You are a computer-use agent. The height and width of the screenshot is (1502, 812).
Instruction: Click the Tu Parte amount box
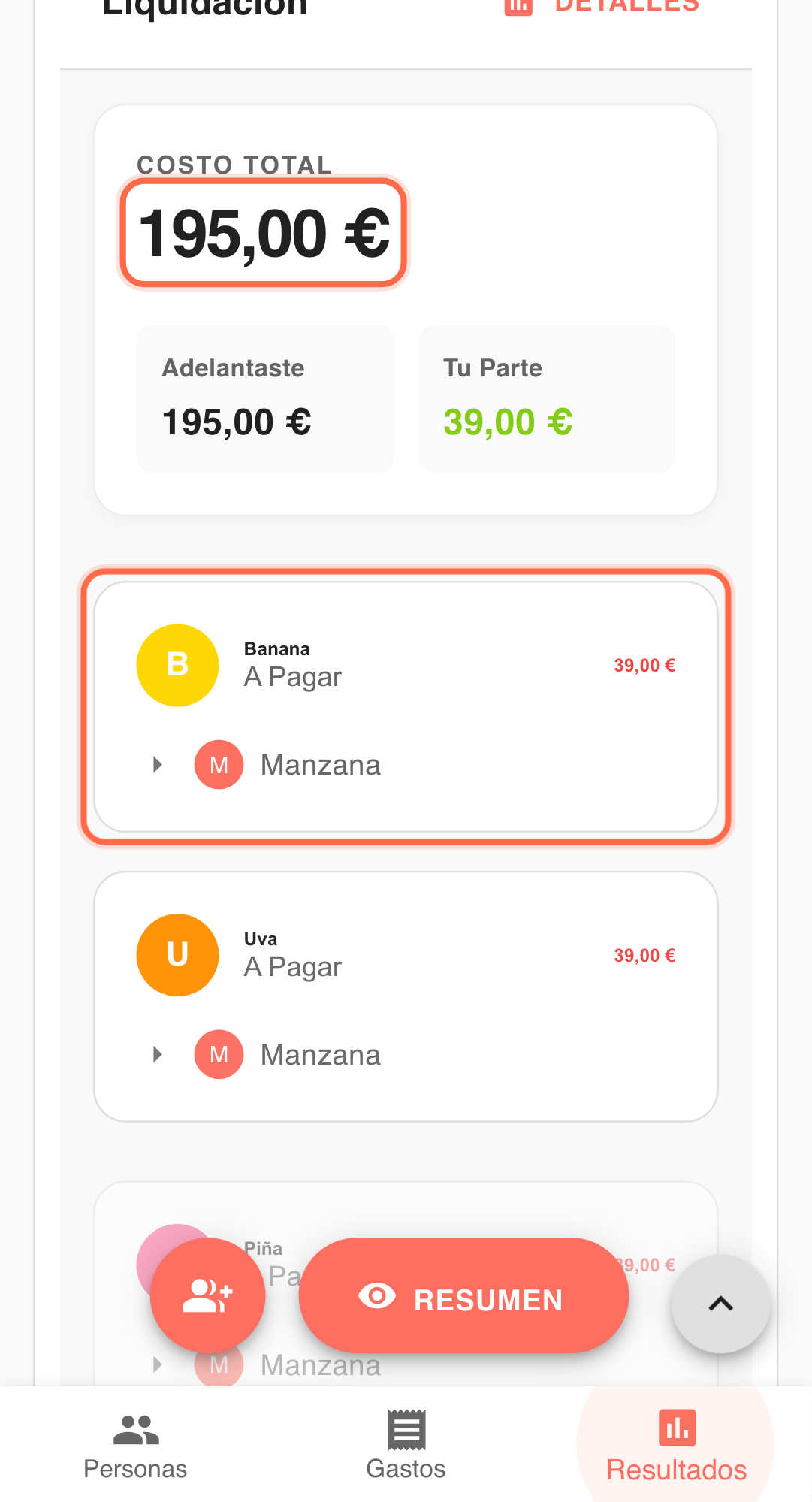(547, 399)
